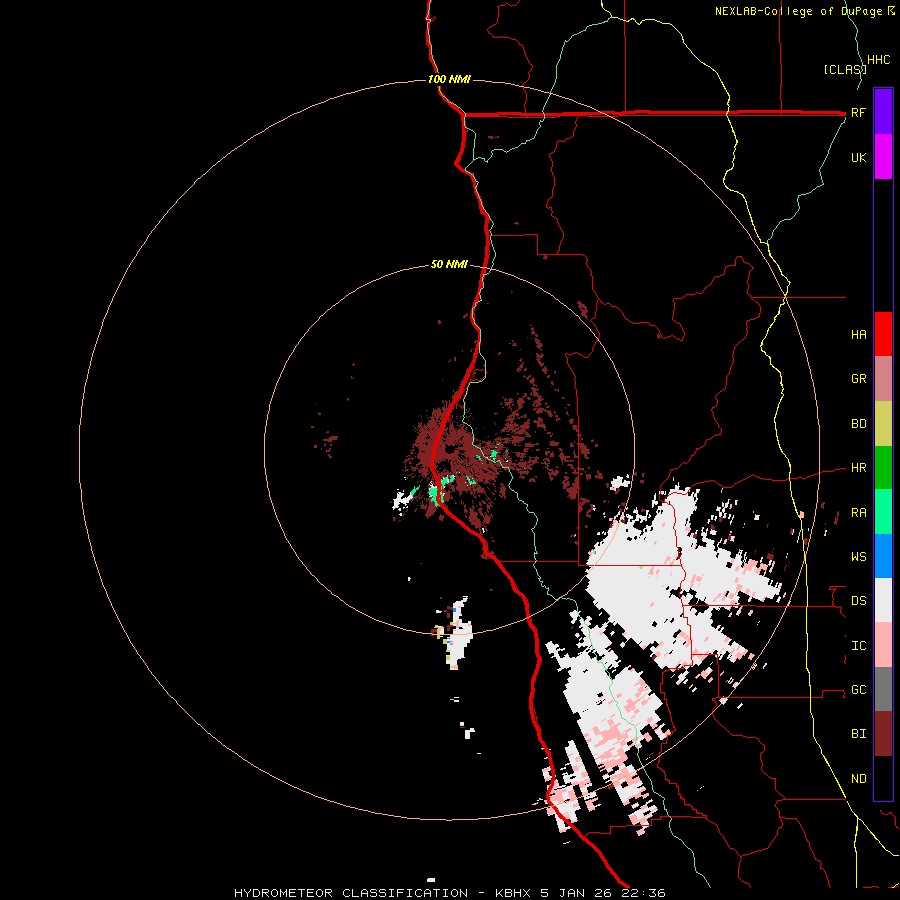
Task: Click the yellow BD legend swatch
Action: 883,424
